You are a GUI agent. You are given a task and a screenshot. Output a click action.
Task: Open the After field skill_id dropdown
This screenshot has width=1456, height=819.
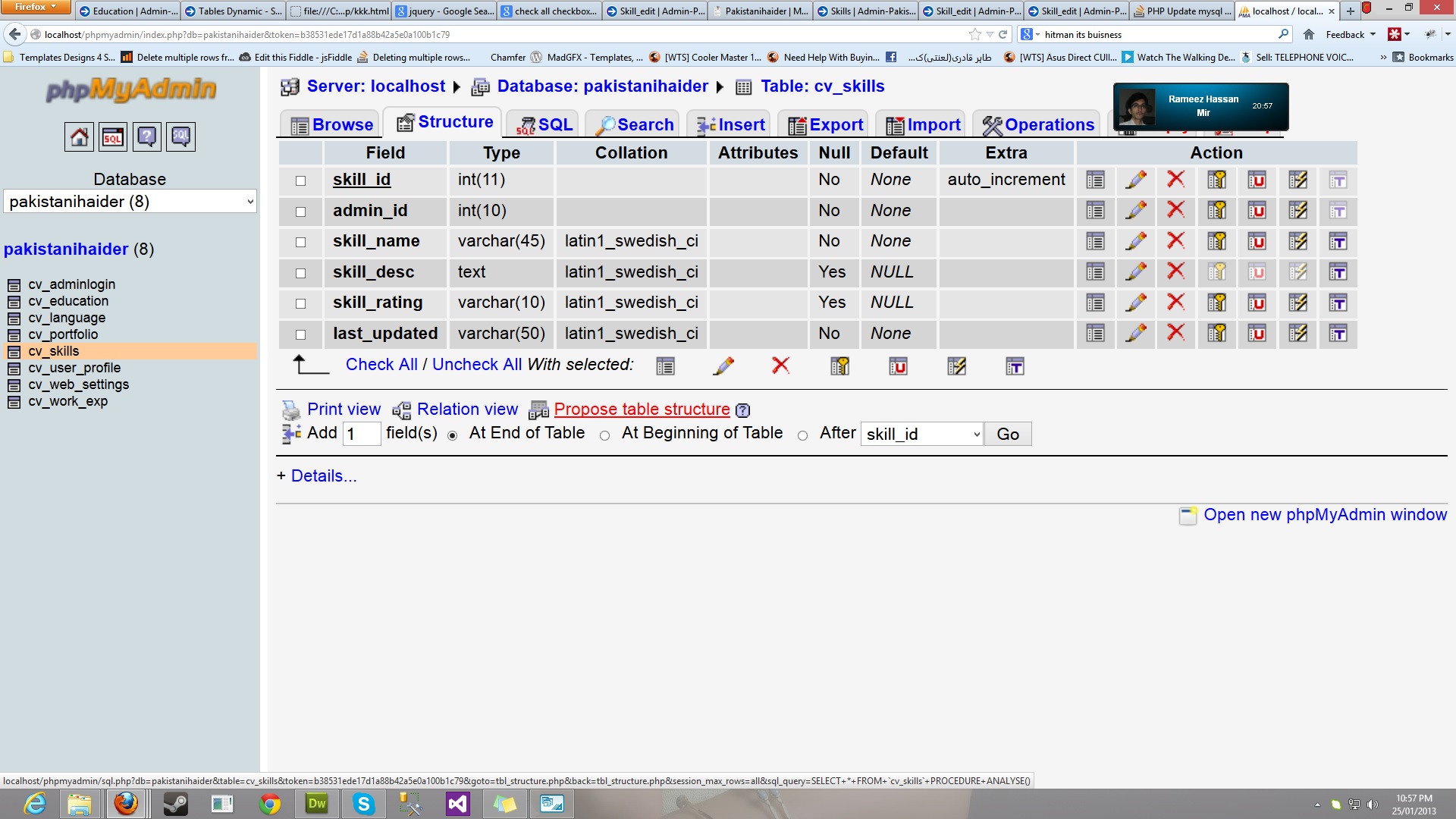[x=921, y=434]
